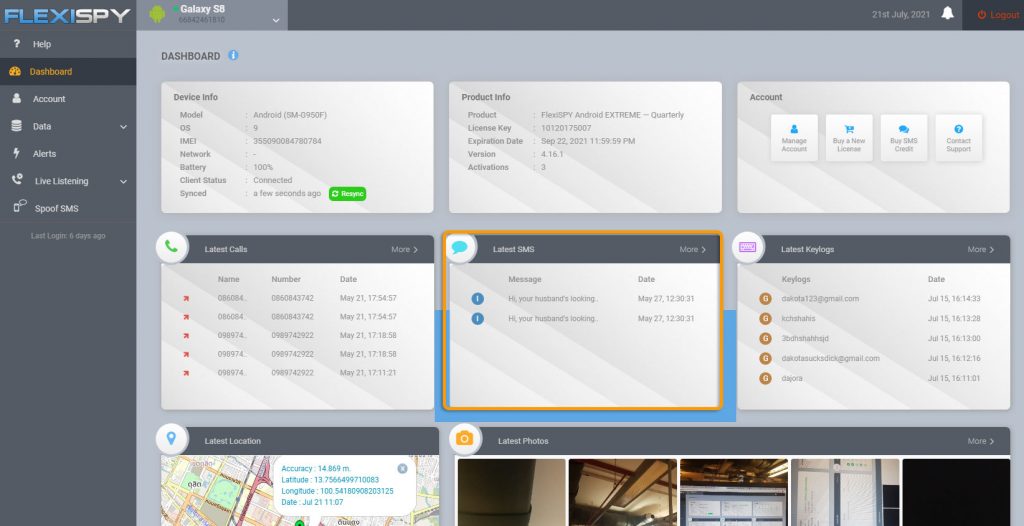Expand the Live Listening menu chevron
The width and height of the screenshot is (1024, 526).
tap(123, 182)
